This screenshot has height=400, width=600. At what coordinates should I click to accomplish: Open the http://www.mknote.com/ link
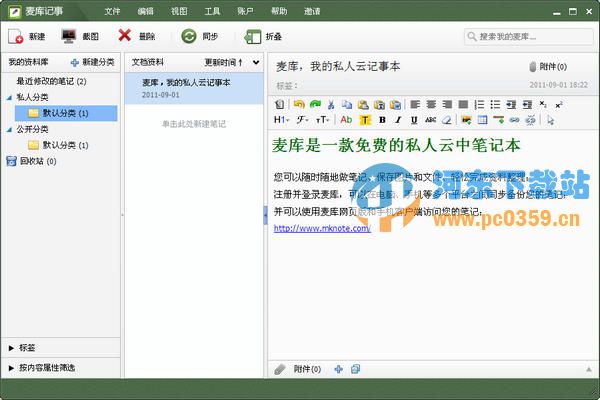322,229
